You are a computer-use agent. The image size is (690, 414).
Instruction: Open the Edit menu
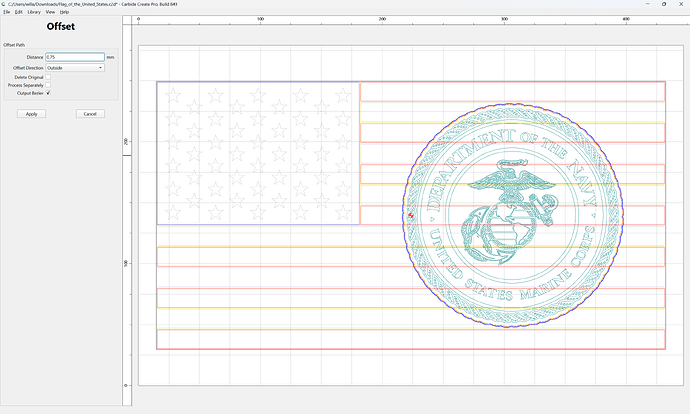coord(18,12)
